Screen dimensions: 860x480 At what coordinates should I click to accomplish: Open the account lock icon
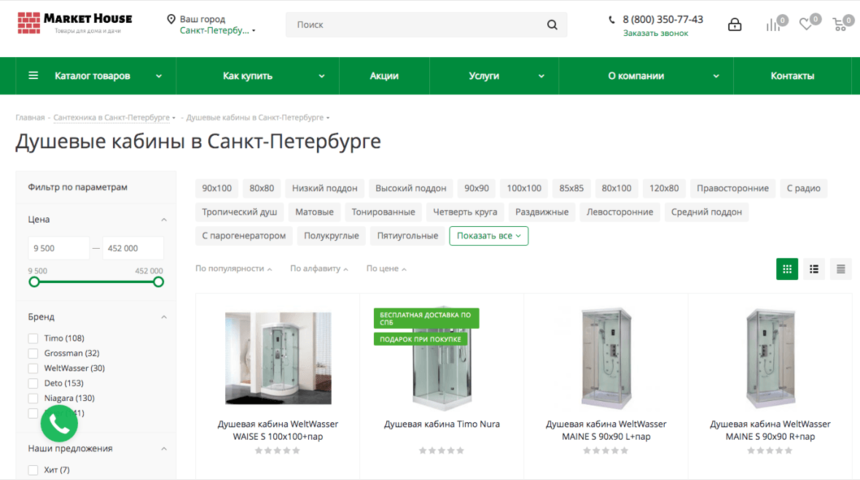(734, 25)
